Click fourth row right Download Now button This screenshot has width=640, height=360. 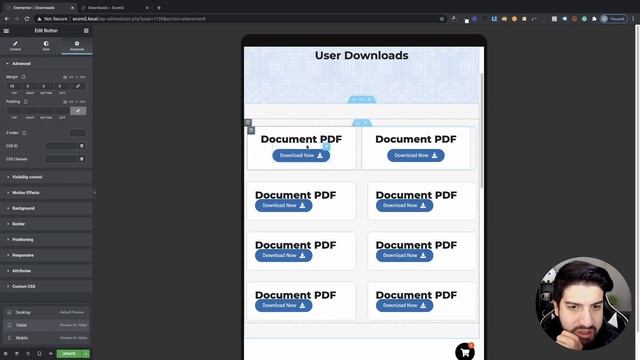tap(404, 305)
